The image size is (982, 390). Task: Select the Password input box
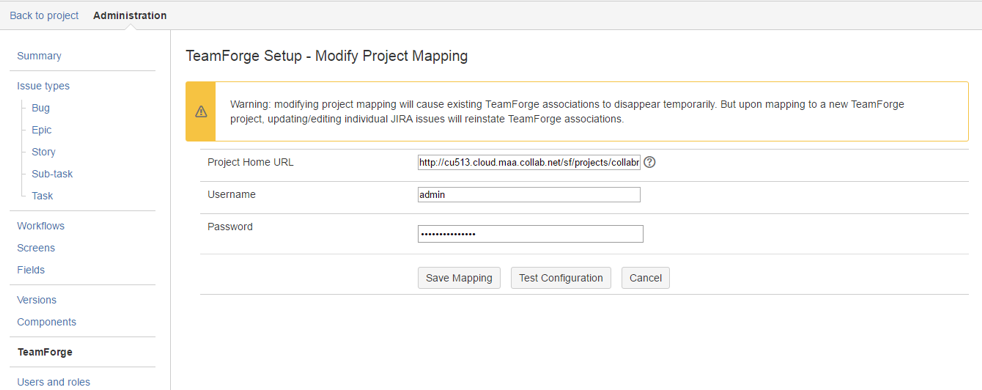tap(530, 233)
